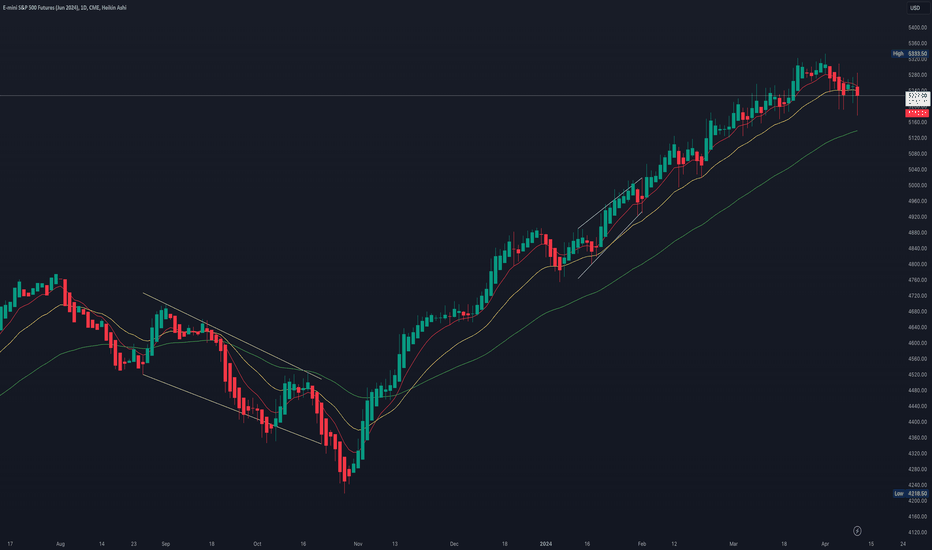Click the Aug date on time axis

pos(60,543)
